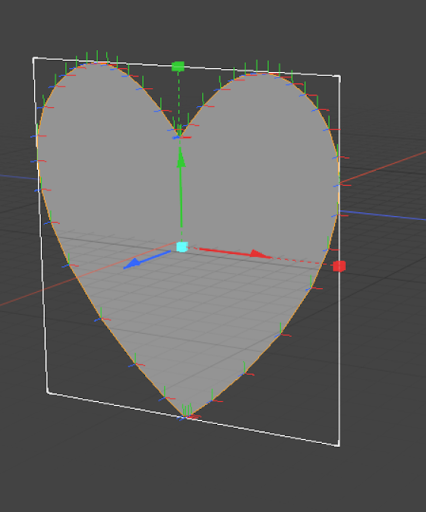
Task: Click the top-left corner of the white bounding box
Action: [x=34, y=59]
